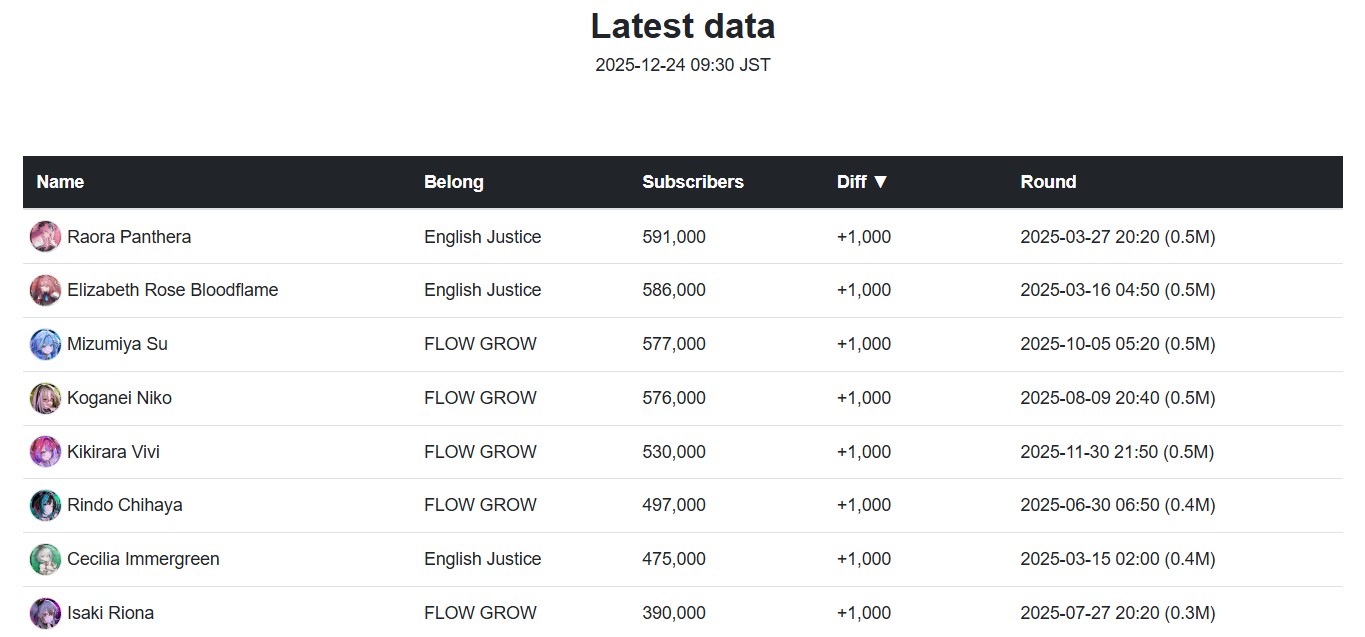Sort table by Name header

pos(60,182)
